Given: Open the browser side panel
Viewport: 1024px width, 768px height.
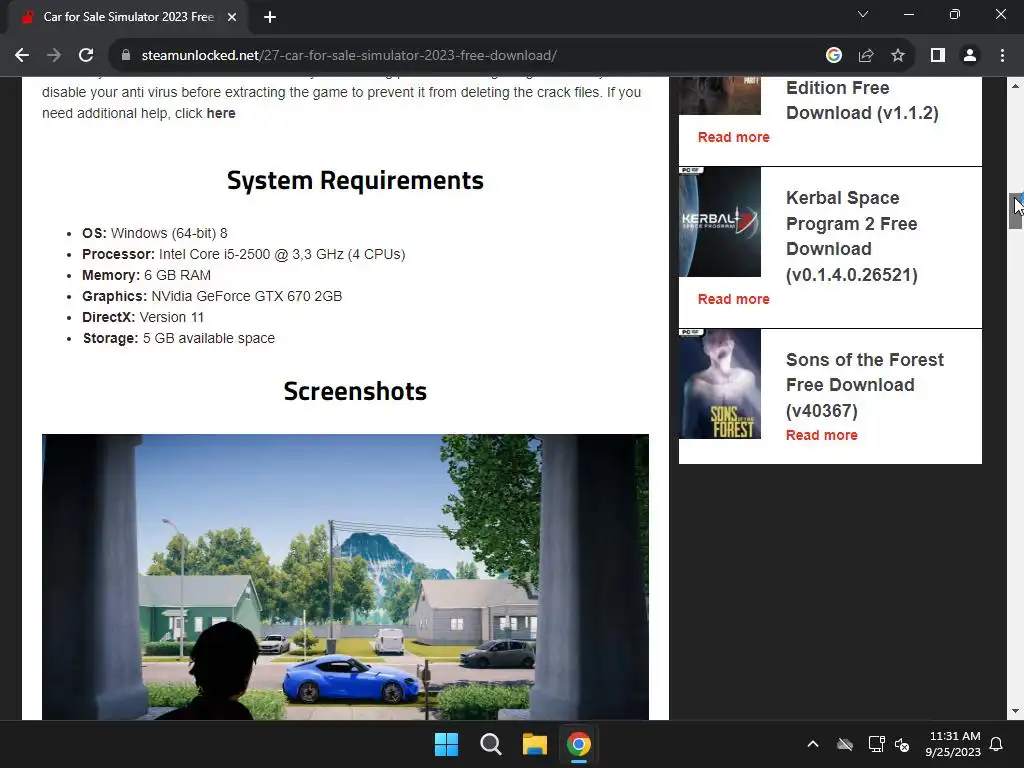Looking at the screenshot, I should 938,56.
